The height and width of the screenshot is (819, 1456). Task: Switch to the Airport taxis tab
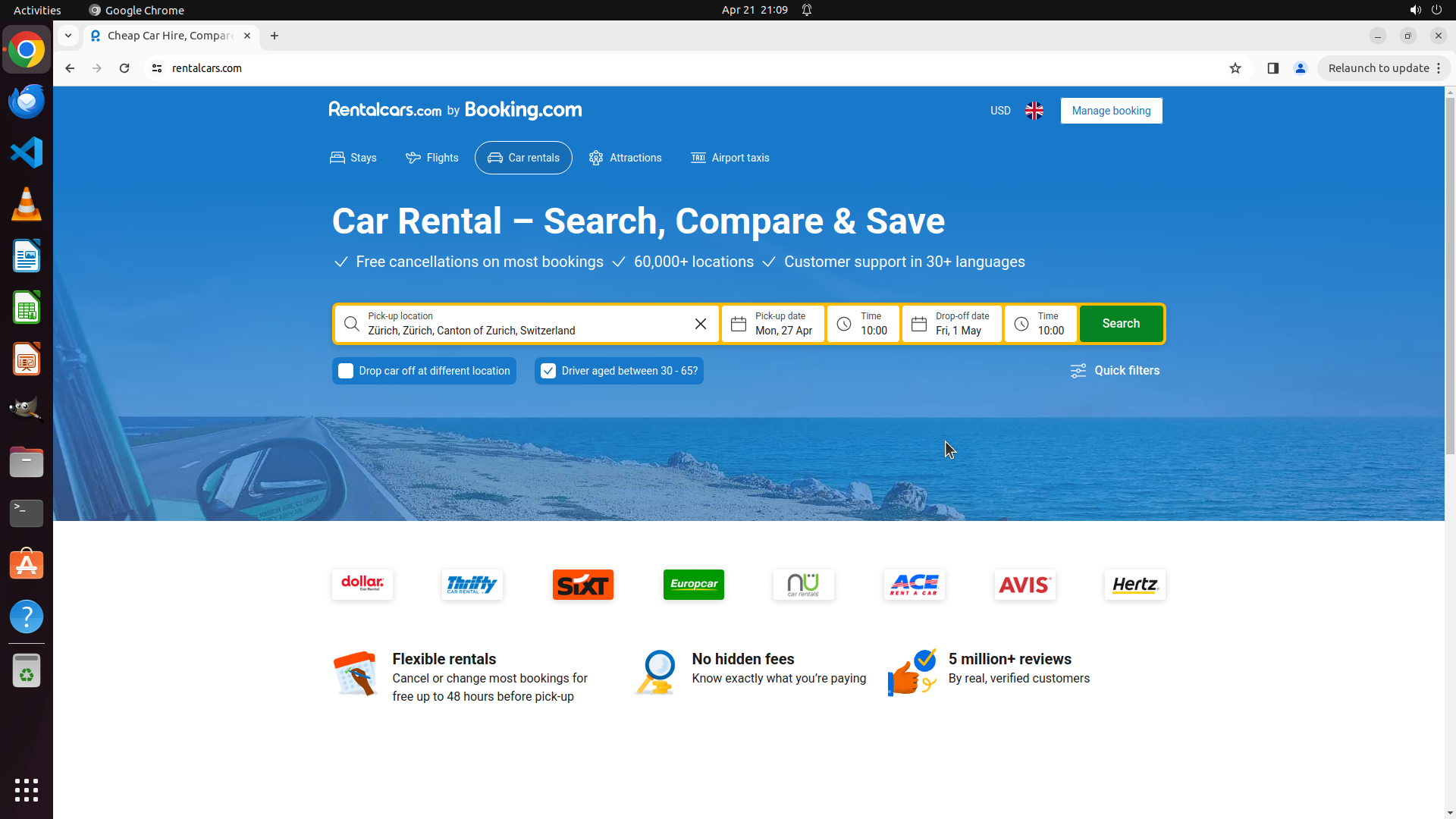(730, 158)
